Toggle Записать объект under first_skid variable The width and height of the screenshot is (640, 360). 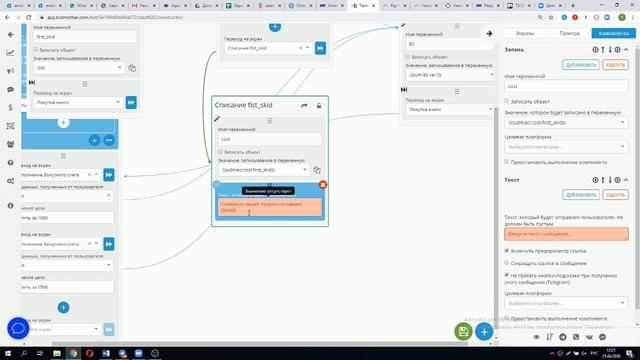(36, 49)
